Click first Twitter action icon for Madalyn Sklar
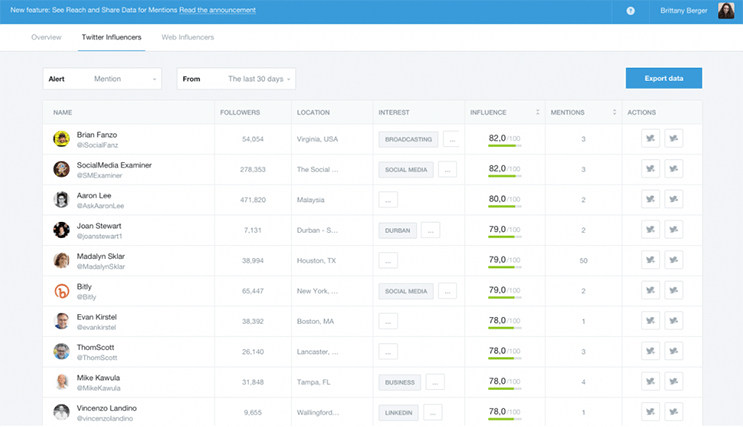The height and width of the screenshot is (427, 743). click(x=650, y=260)
